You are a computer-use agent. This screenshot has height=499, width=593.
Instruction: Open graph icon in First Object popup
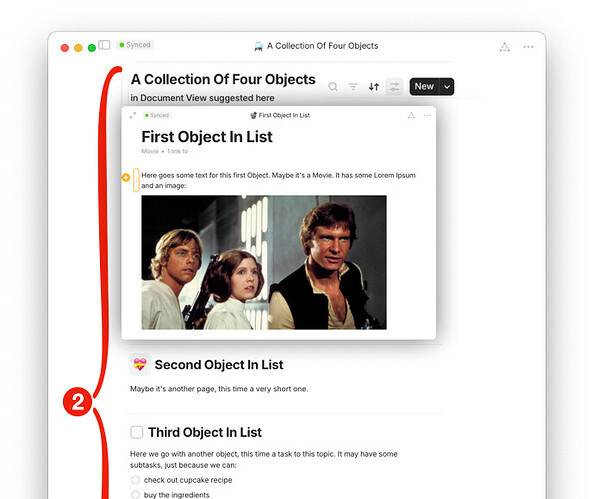coord(411,115)
